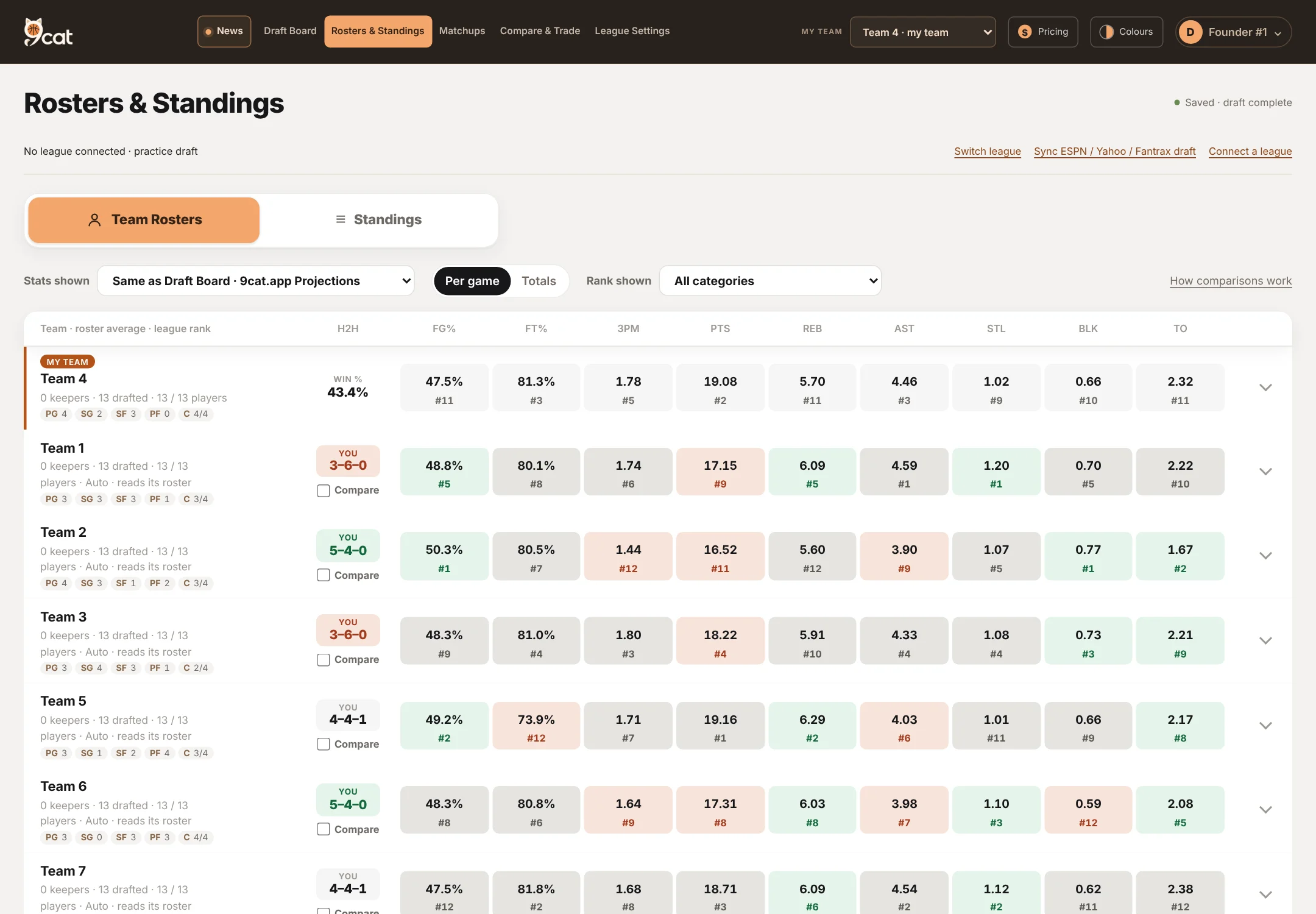
Task: Tick Compare checkbox for Team 1
Action: [324, 491]
